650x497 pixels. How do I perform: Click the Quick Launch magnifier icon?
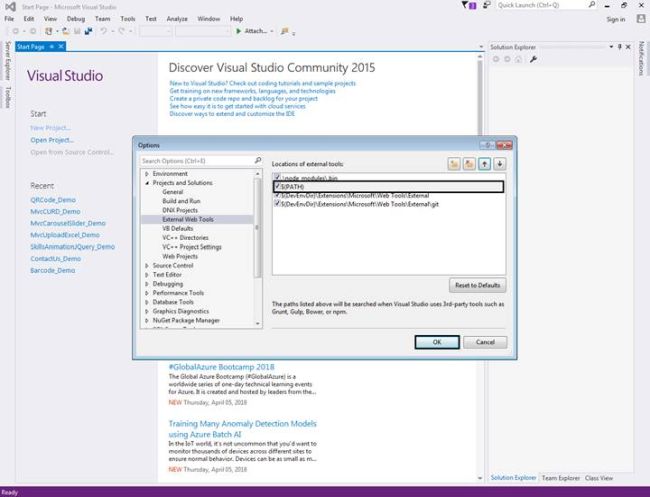click(592, 5)
